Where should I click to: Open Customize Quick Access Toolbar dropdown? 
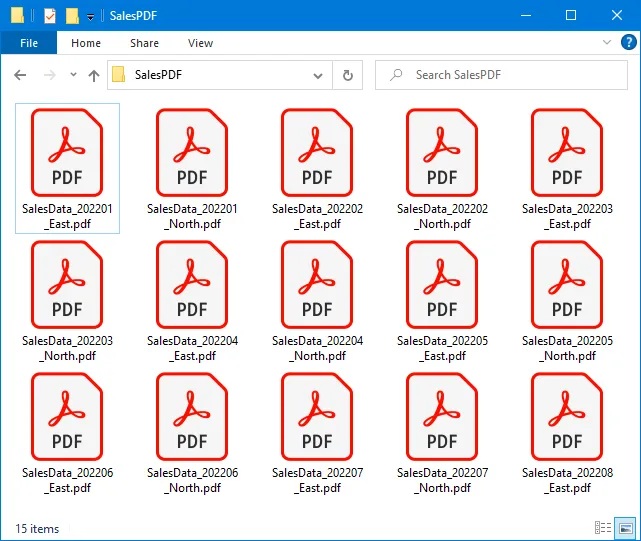pos(90,16)
